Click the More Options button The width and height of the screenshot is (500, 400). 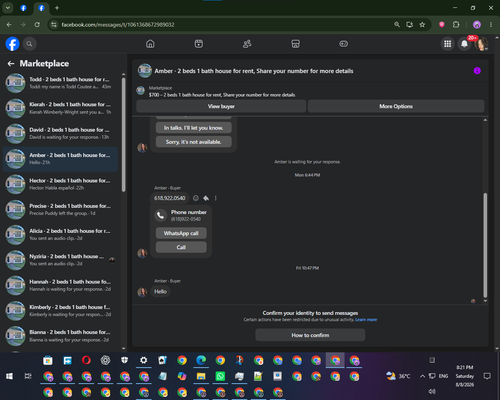pyautogui.click(x=396, y=106)
